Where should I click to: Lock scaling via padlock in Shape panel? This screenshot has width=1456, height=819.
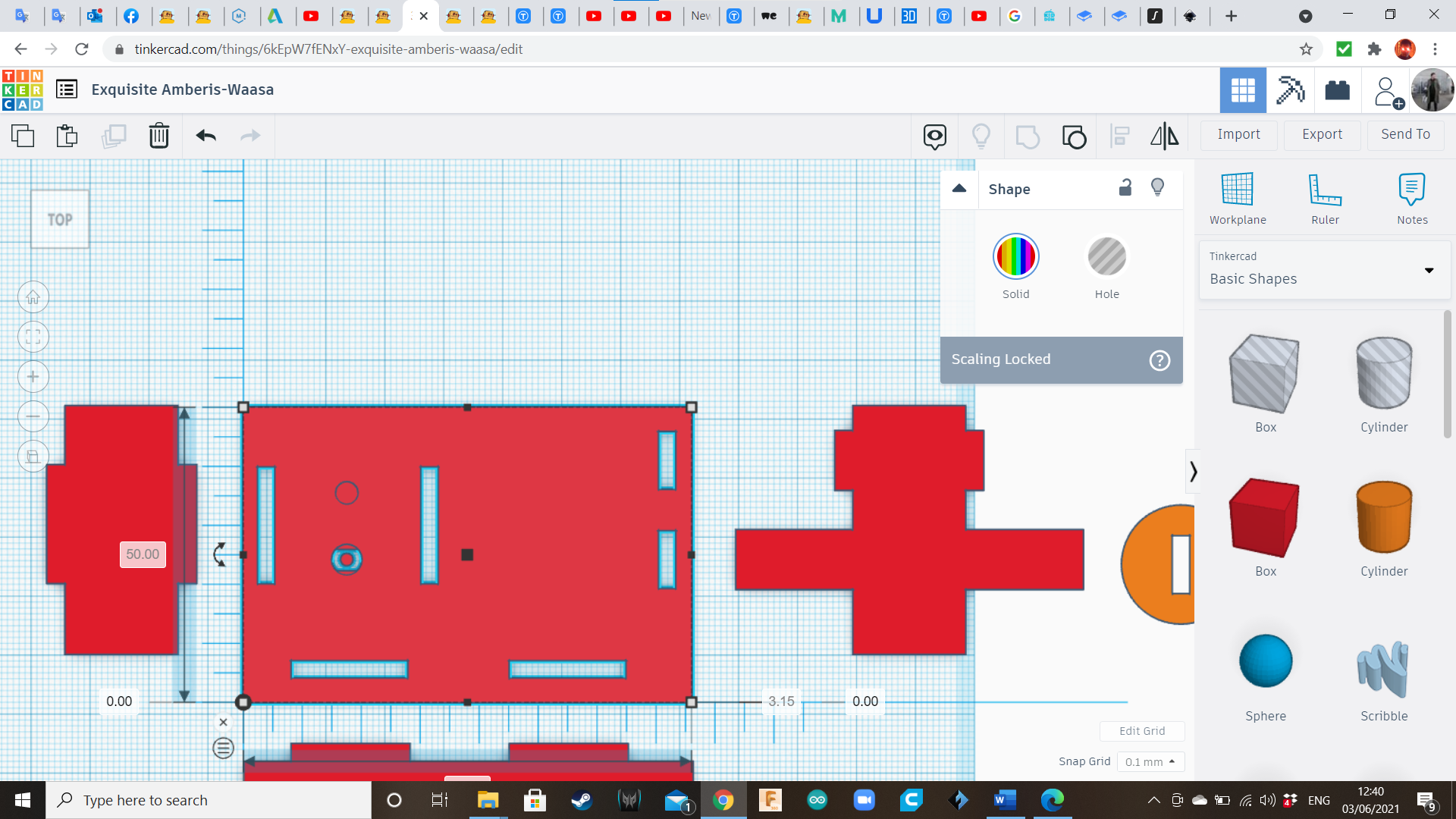1125,187
